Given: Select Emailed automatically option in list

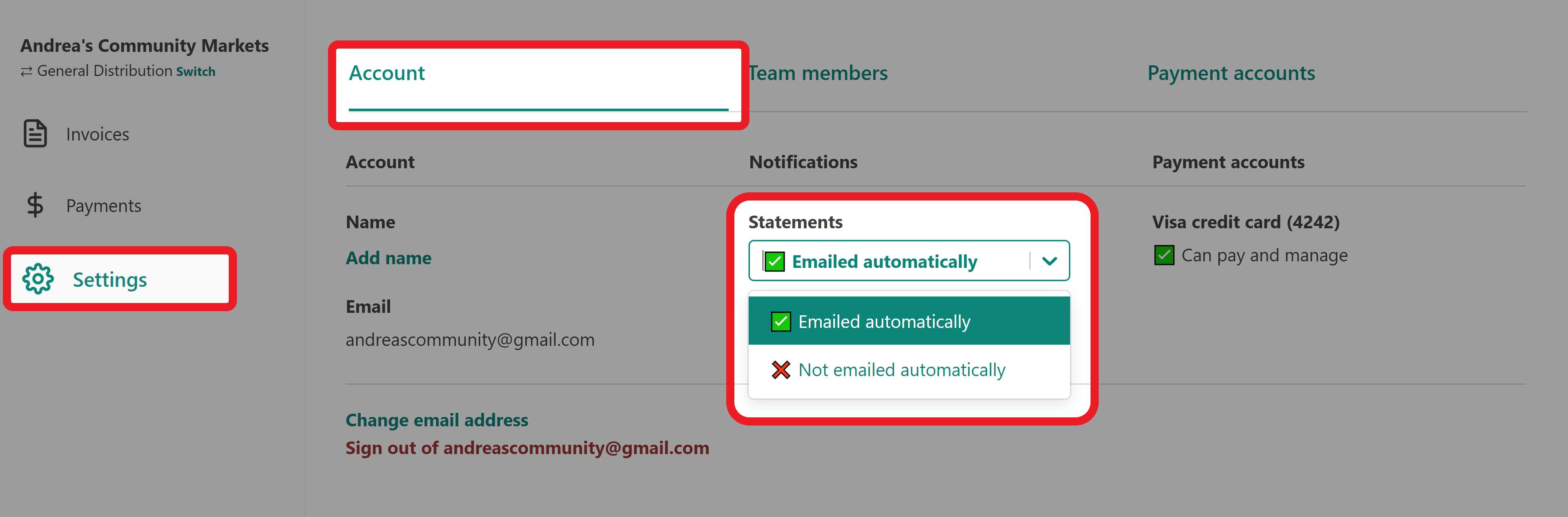Looking at the screenshot, I should [909, 321].
